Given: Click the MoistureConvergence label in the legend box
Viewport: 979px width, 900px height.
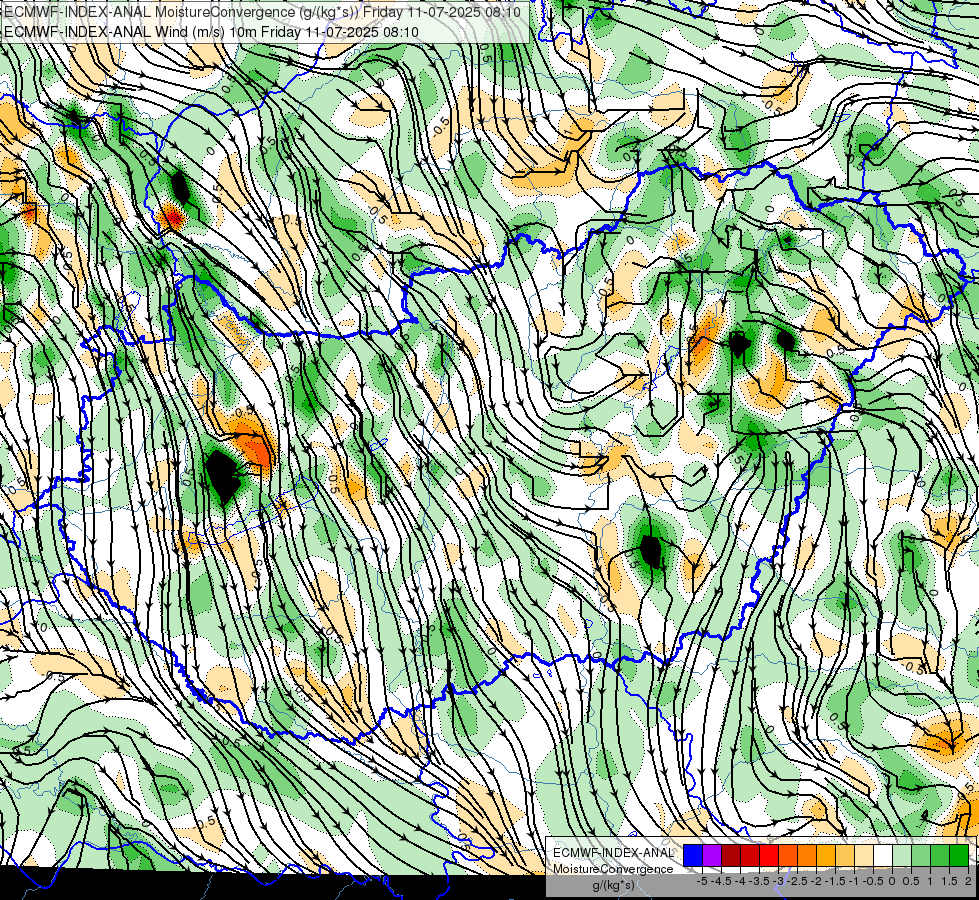Looking at the screenshot, I should point(613,869).
